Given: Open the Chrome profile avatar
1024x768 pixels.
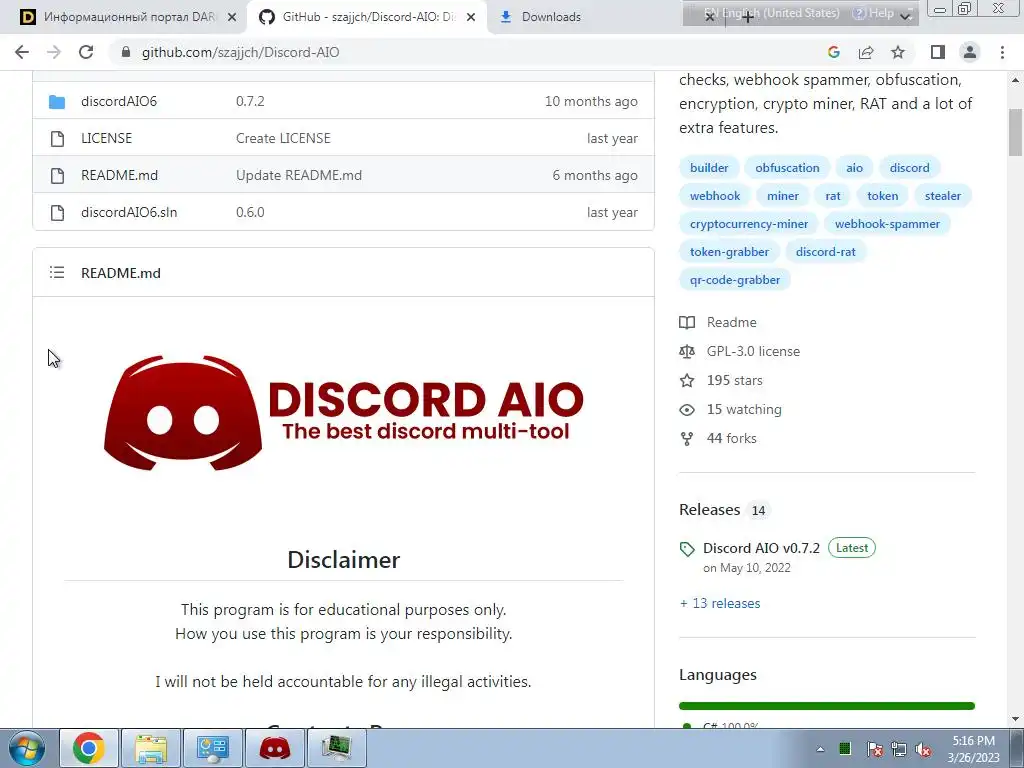Looking at the screenshot, I should [970, 52].
